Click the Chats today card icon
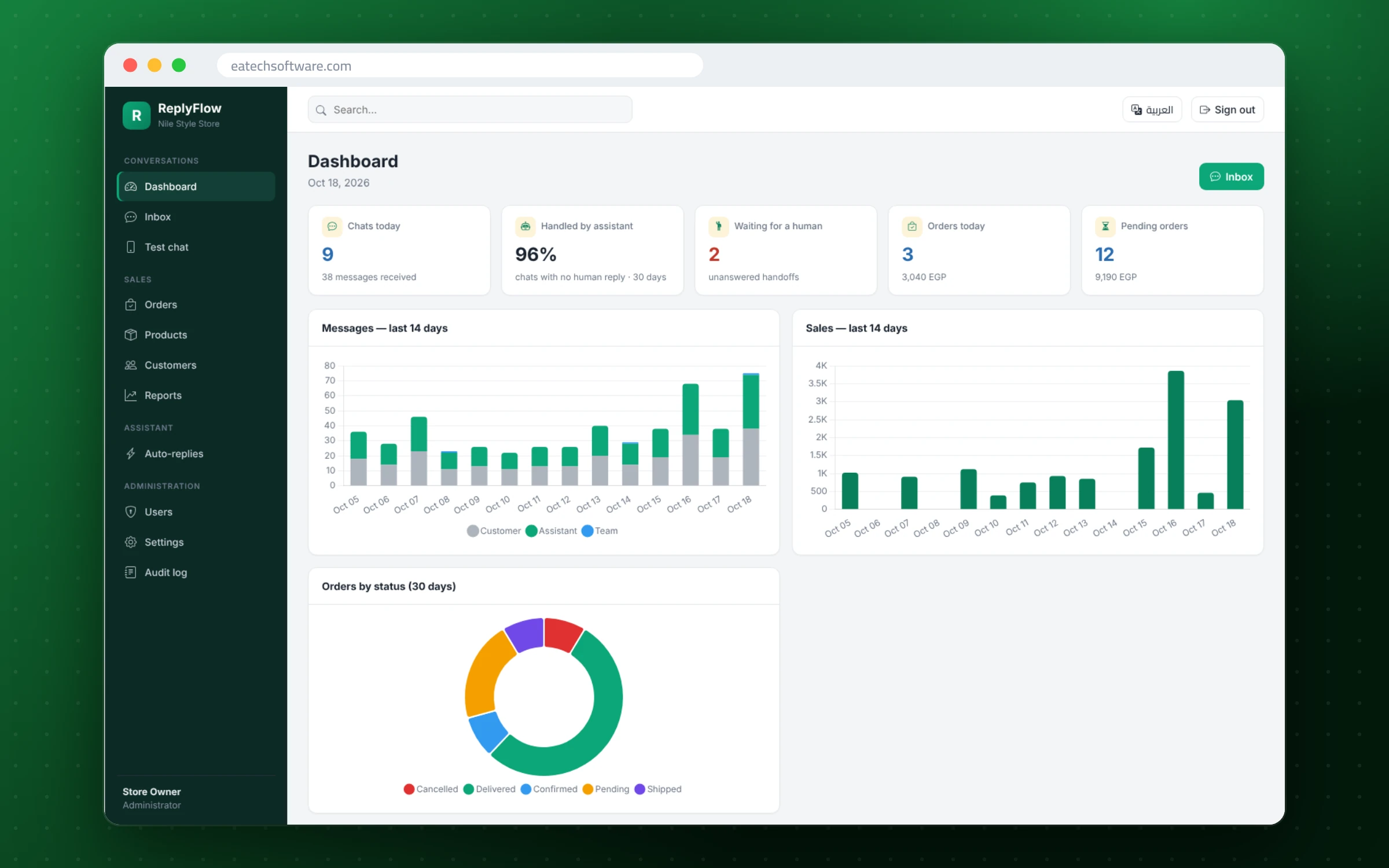The width and height of the screenshot is (1389, 868). [x=332, y=226]
